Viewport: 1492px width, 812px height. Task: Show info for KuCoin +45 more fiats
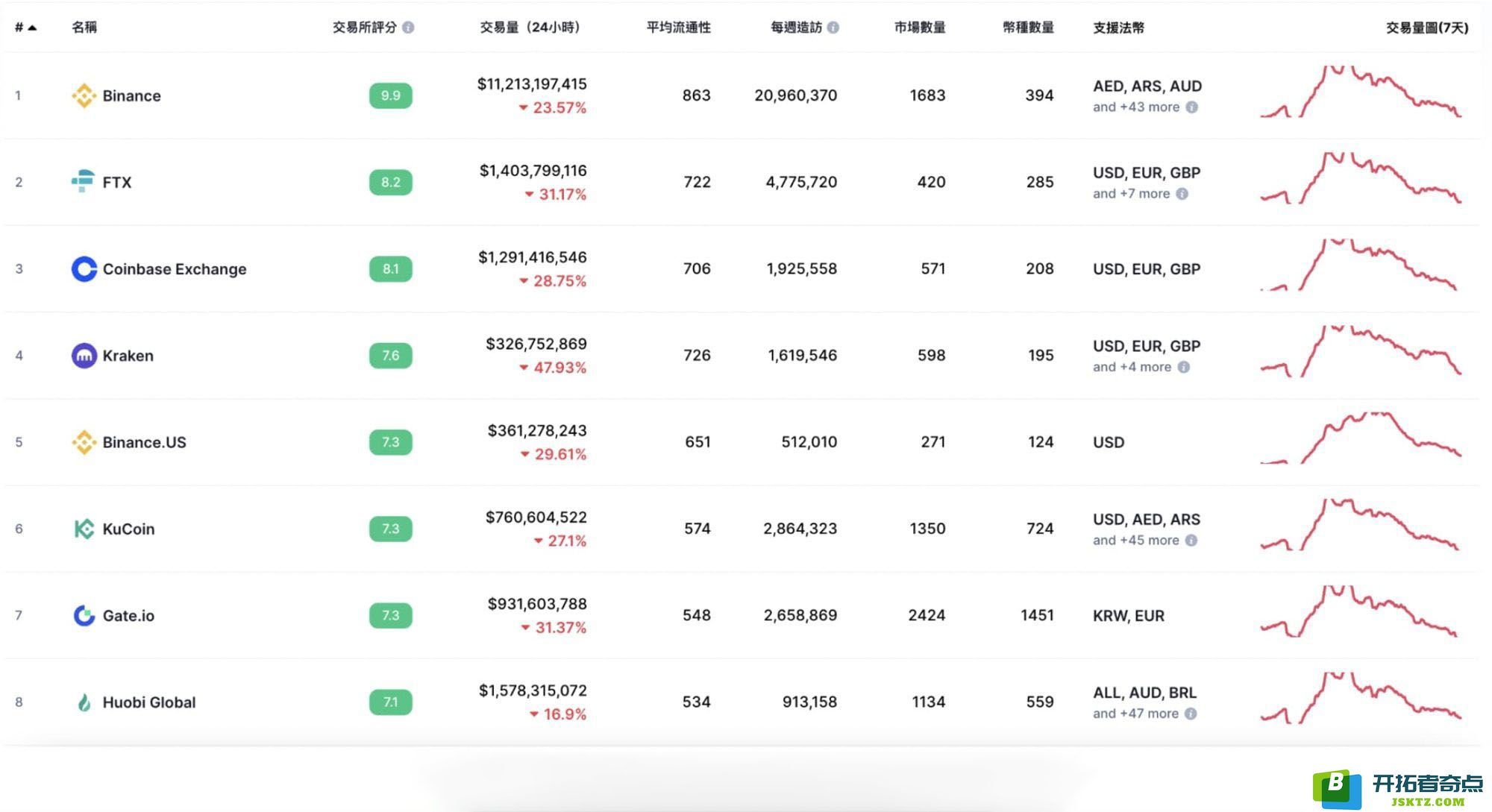pos(1191,541)
